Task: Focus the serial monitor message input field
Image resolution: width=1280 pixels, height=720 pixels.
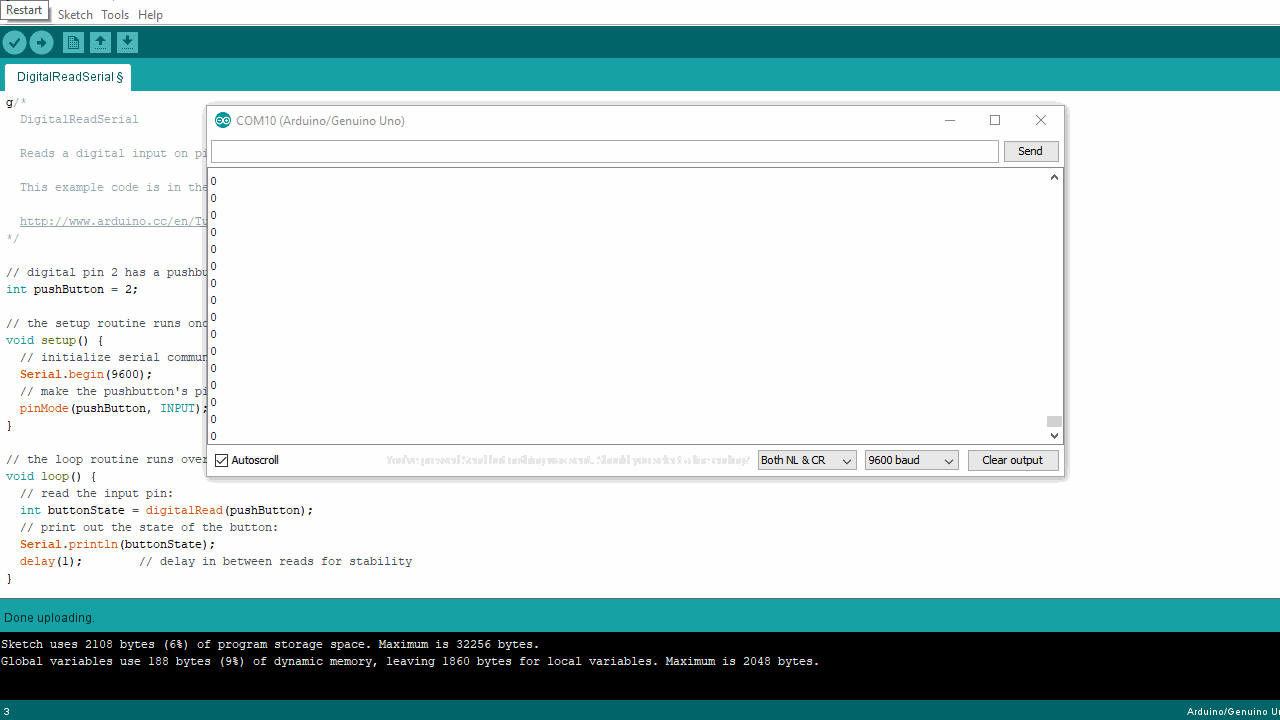Action: tap(605, 151)
